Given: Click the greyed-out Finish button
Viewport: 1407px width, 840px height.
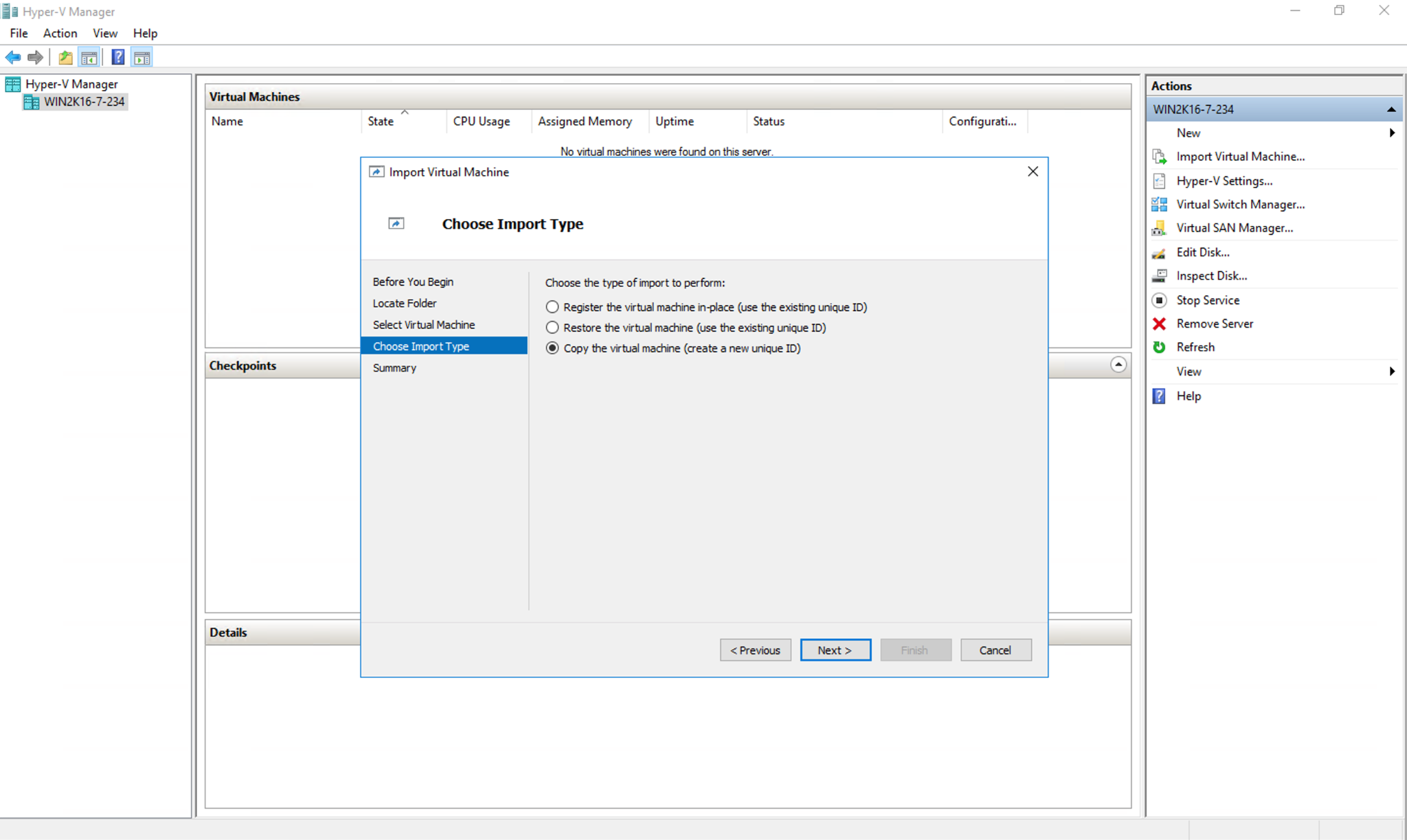Looking at the screenshot, I should pos(915,650).
